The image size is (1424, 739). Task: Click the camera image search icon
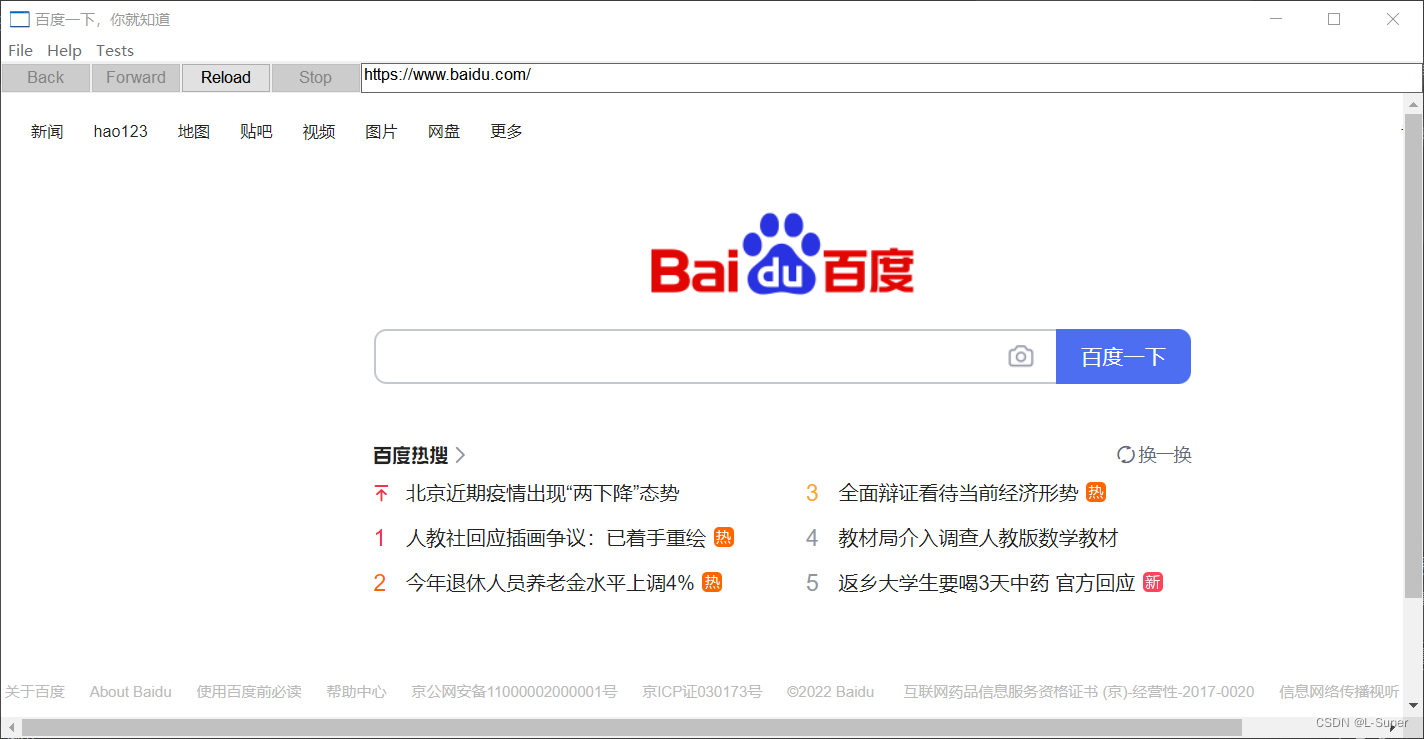pos(1020,356)
